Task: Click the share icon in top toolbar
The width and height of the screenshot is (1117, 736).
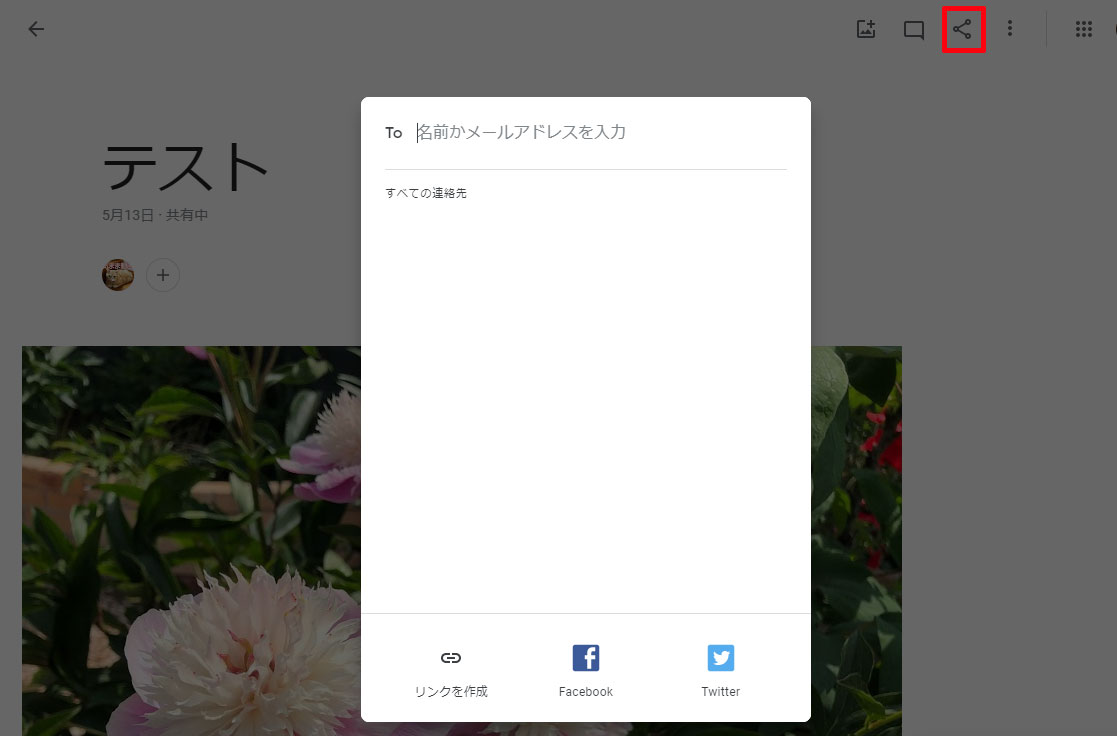Action: (x=962, y=29)
